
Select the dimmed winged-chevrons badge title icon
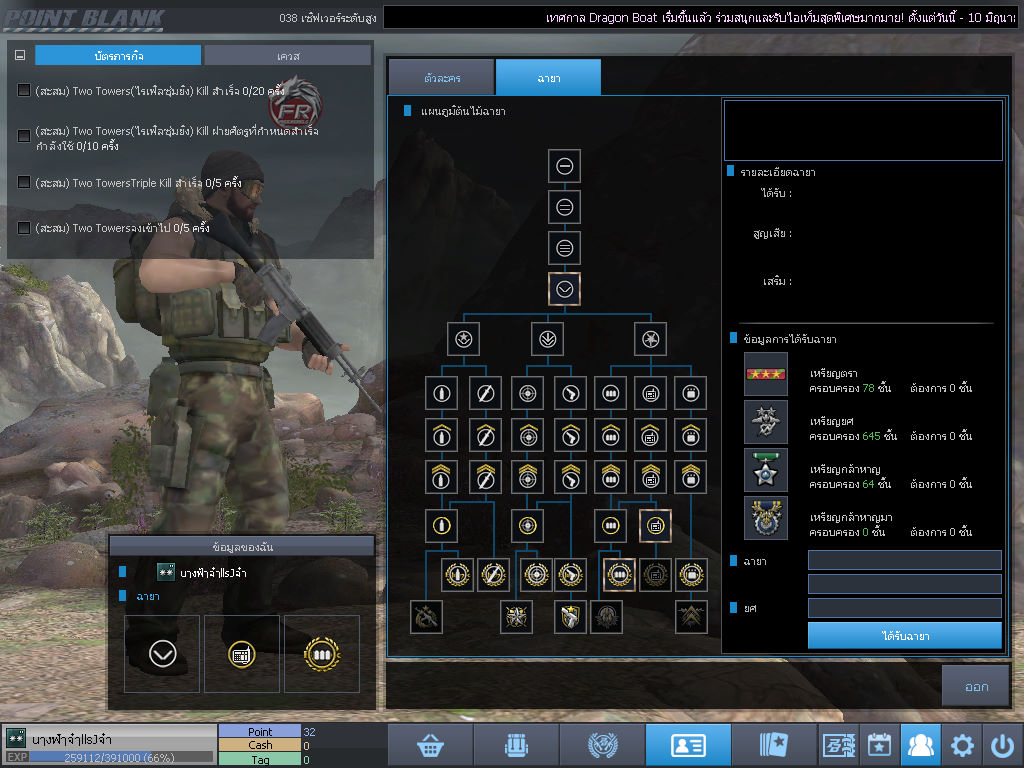tap(691, 616)
